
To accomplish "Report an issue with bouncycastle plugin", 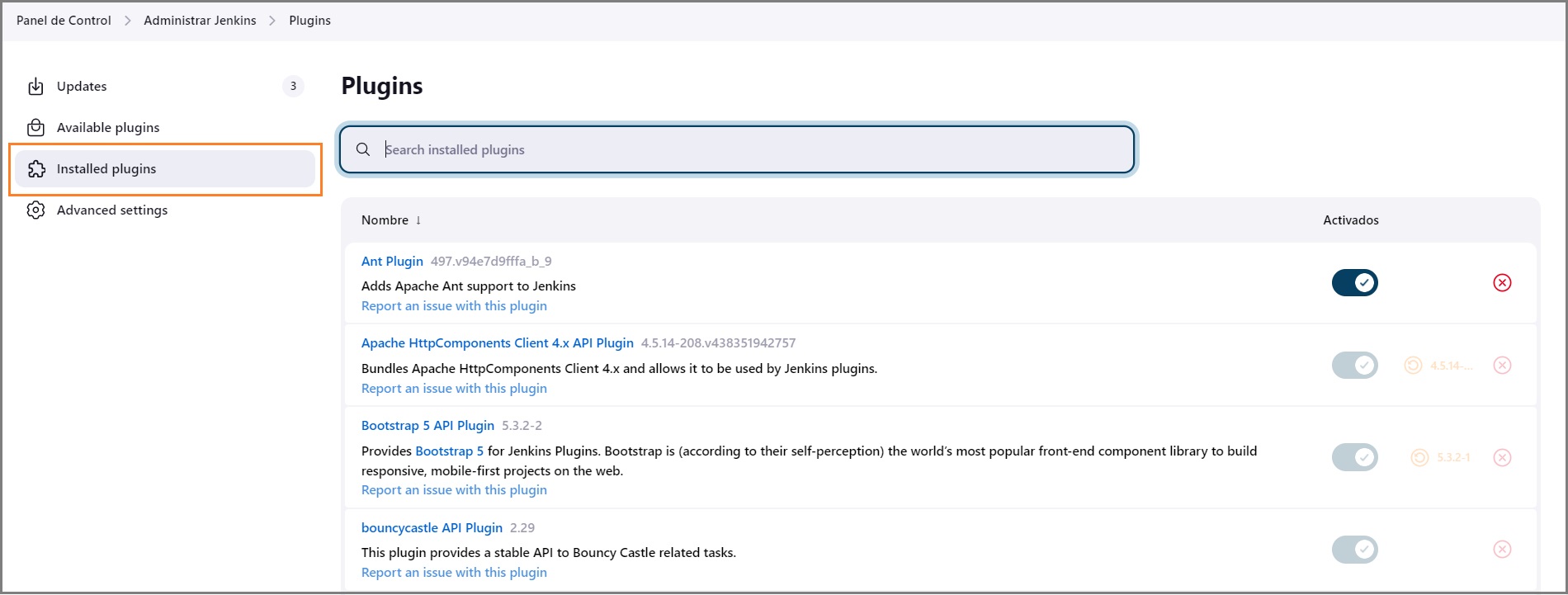I will tap(454, 573).
